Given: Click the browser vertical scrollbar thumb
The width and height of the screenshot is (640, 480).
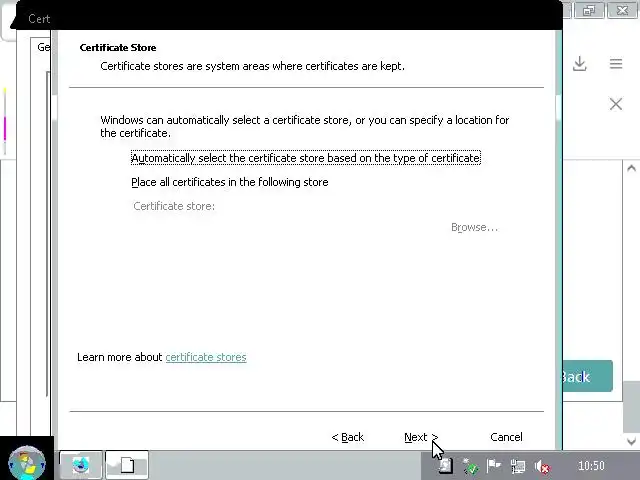Looking at the screenshot, I should (x=631, y=406).
